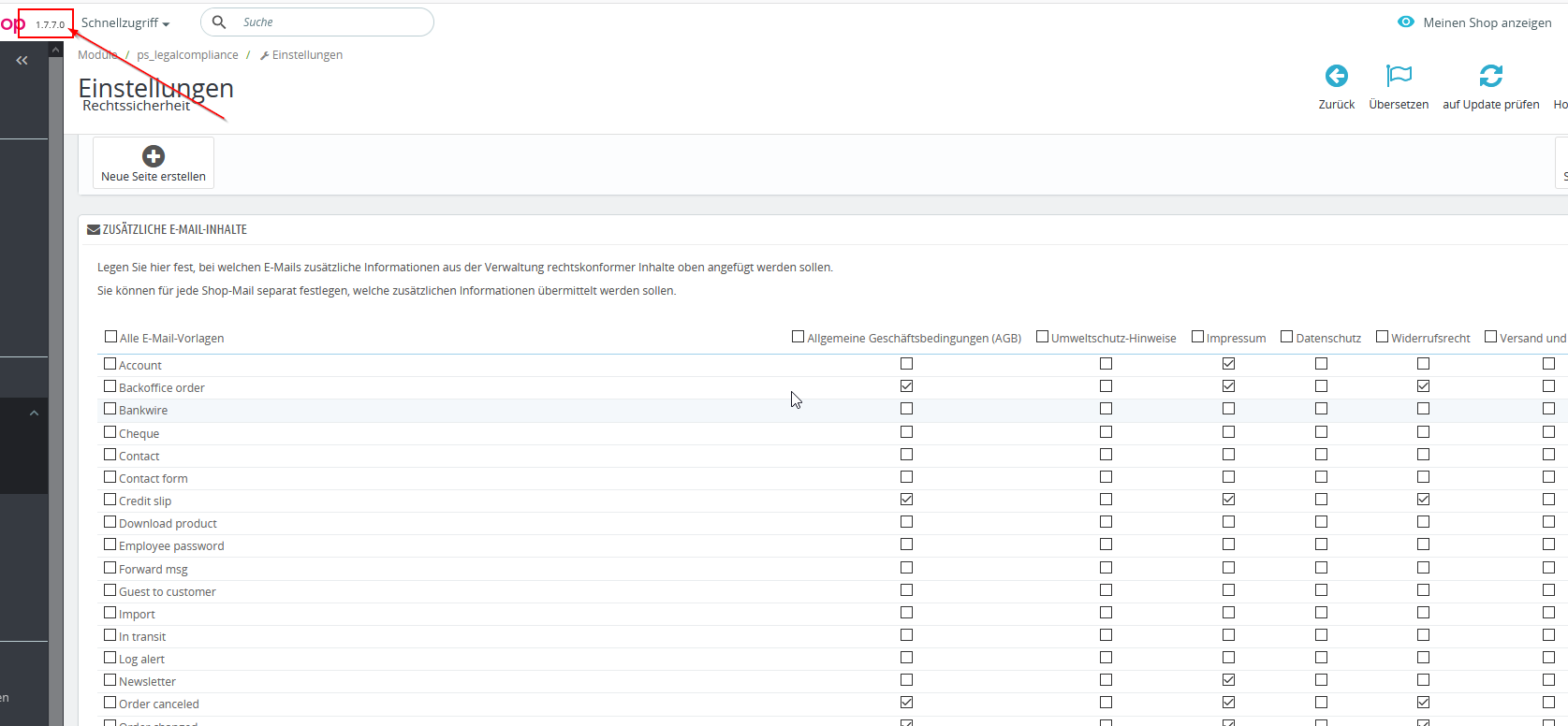Select the In transit row checkbox

[110, 635]
